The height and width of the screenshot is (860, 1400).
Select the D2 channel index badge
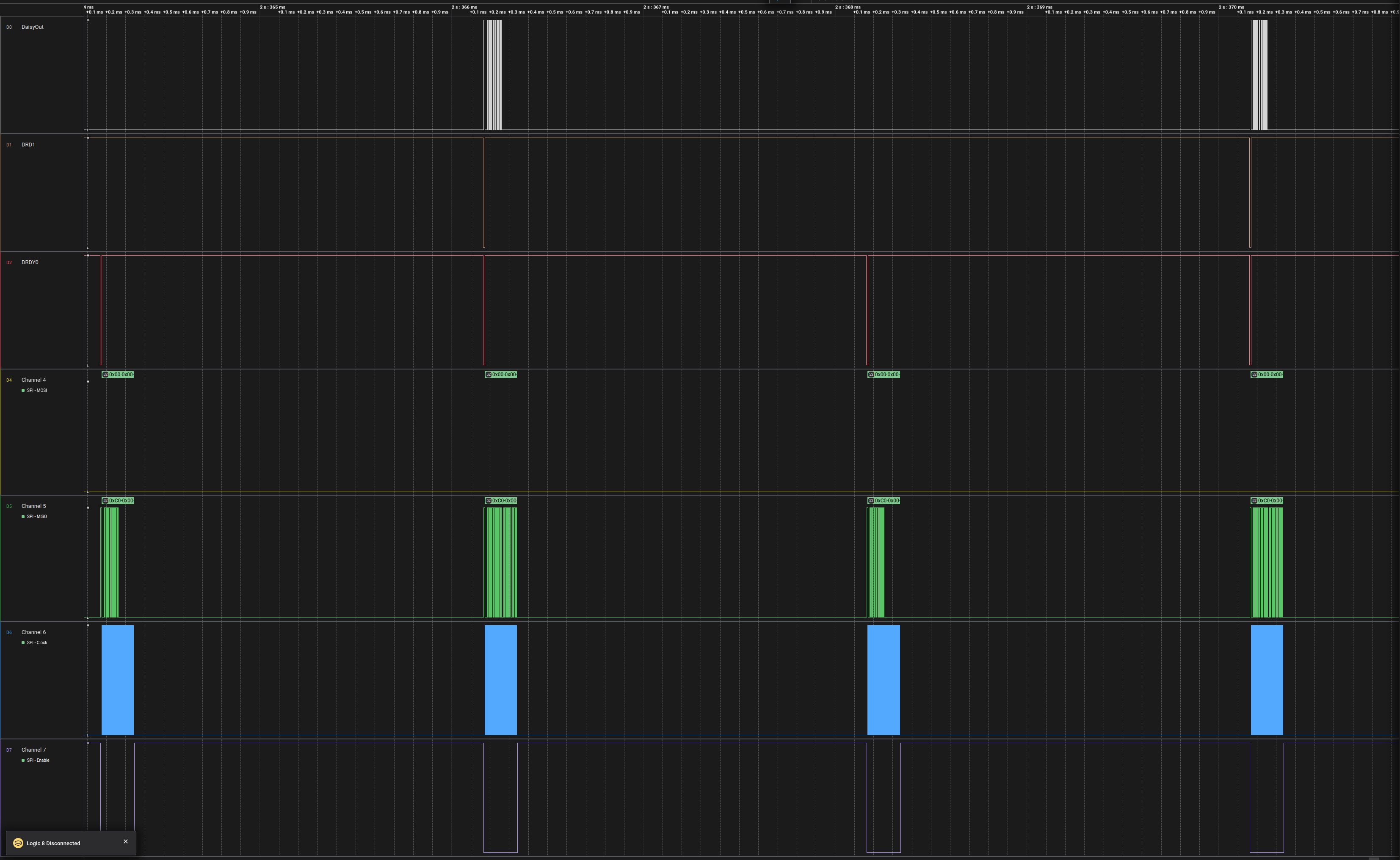tap(8, 263)
